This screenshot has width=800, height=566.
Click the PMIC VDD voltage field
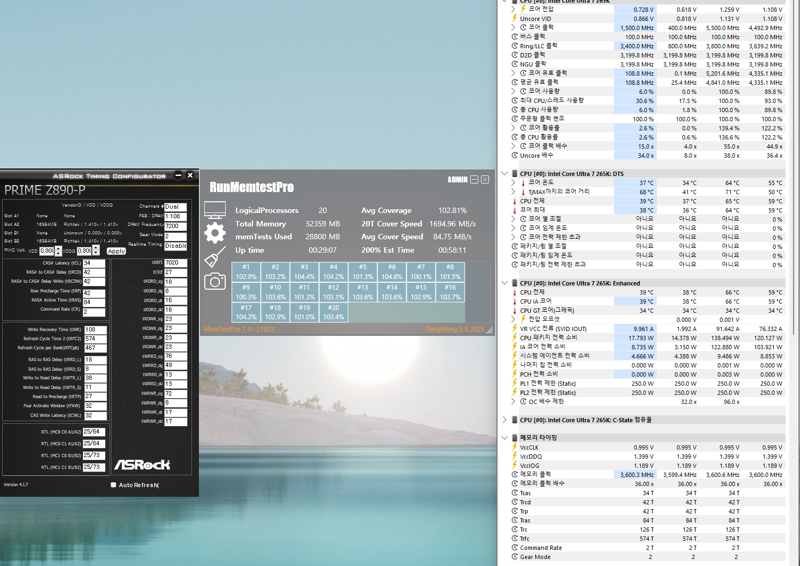pos(47,251)
